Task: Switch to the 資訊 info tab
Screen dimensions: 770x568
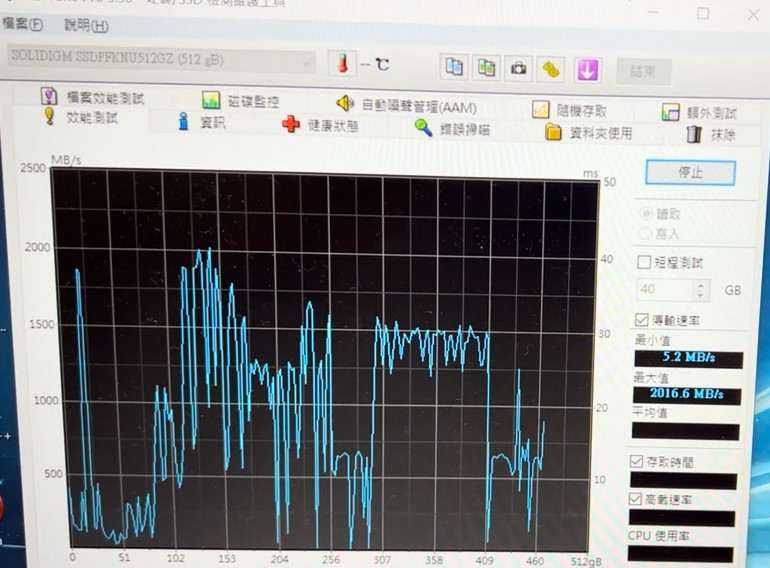Action: coord(202,121)
